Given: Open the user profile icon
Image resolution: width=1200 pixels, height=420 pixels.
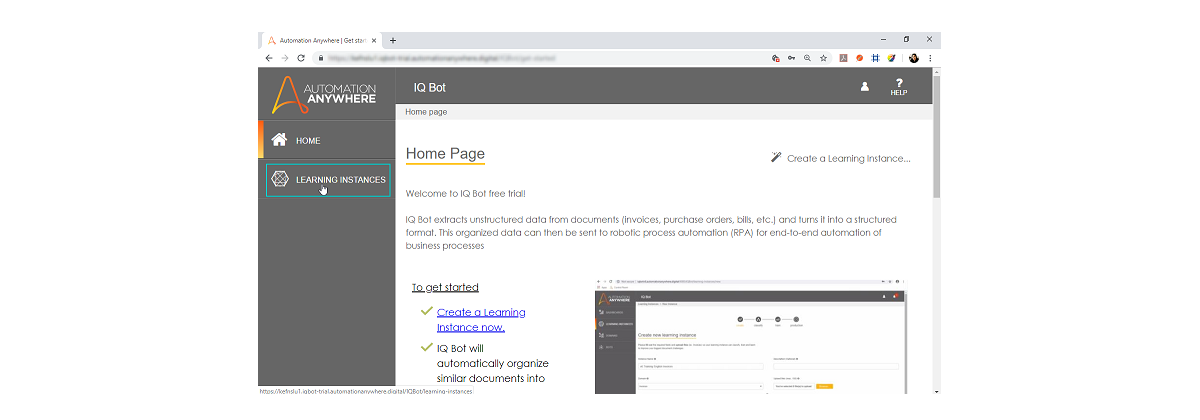Looking at the screenshot, I should point(865,87).
